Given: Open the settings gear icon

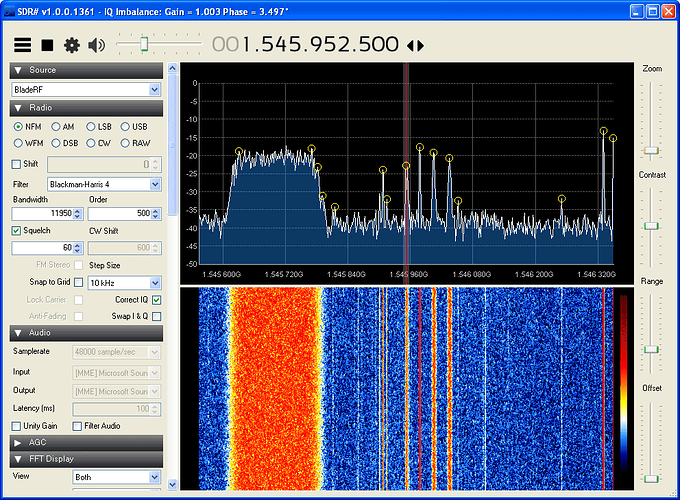Looking at the screenshot, I should pyautogui.click(x=72, y=45).
